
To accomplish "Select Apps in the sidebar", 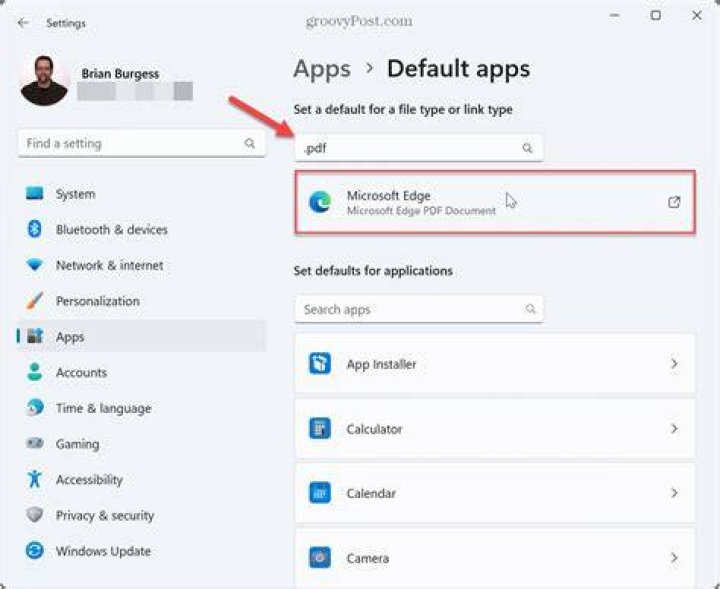I will 141,337.
